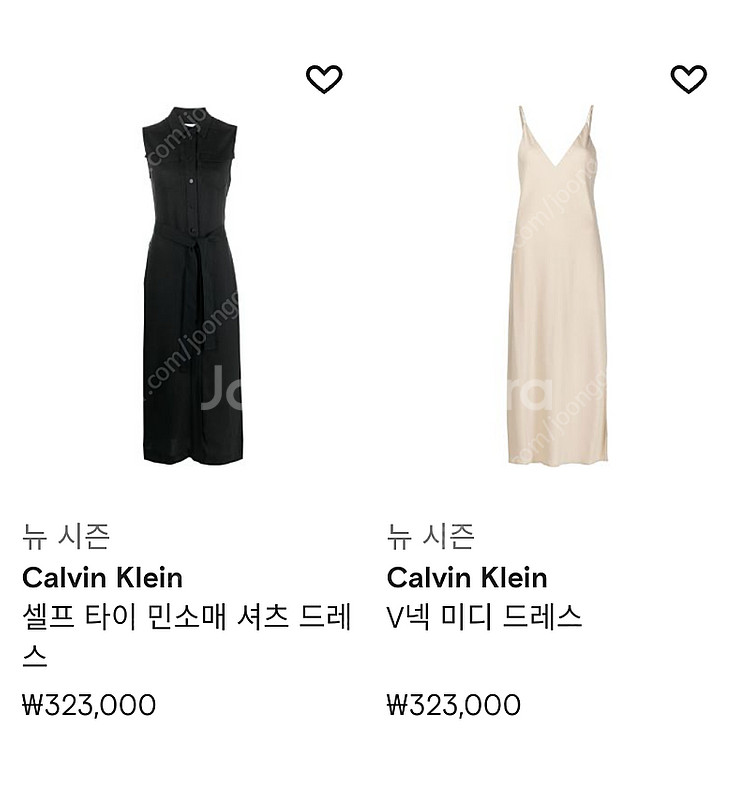Open the beige slip dress photo
The image size is (750, 788).
point(556,285)
